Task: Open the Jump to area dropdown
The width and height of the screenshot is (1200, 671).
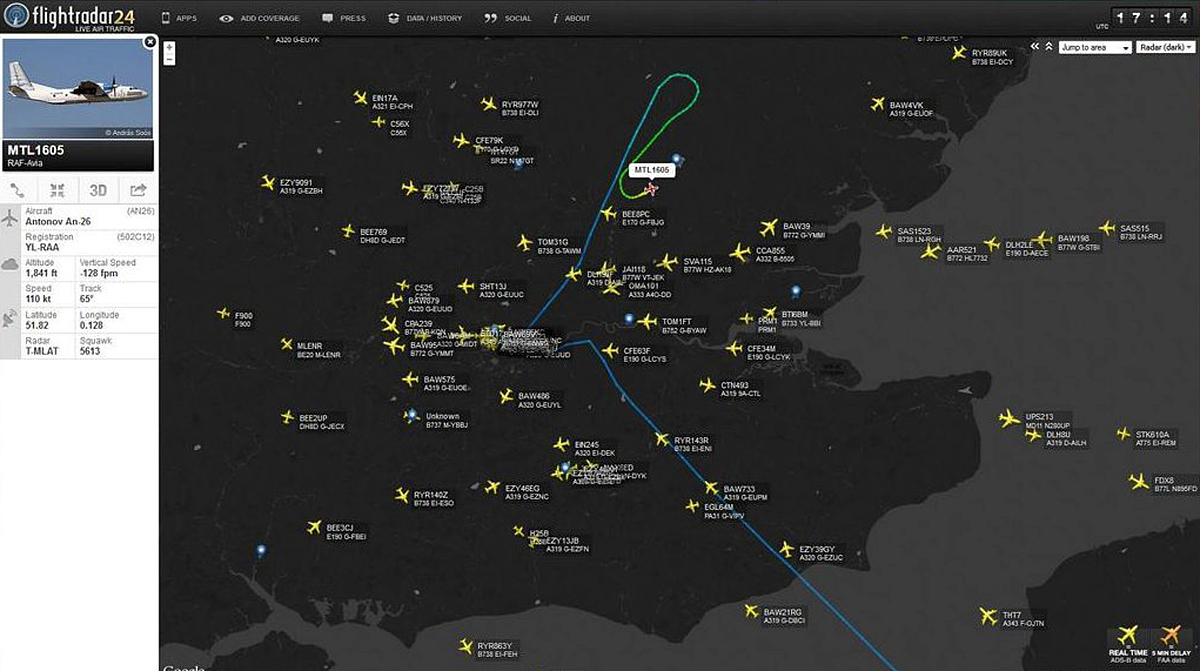Action: (1095, 47)
